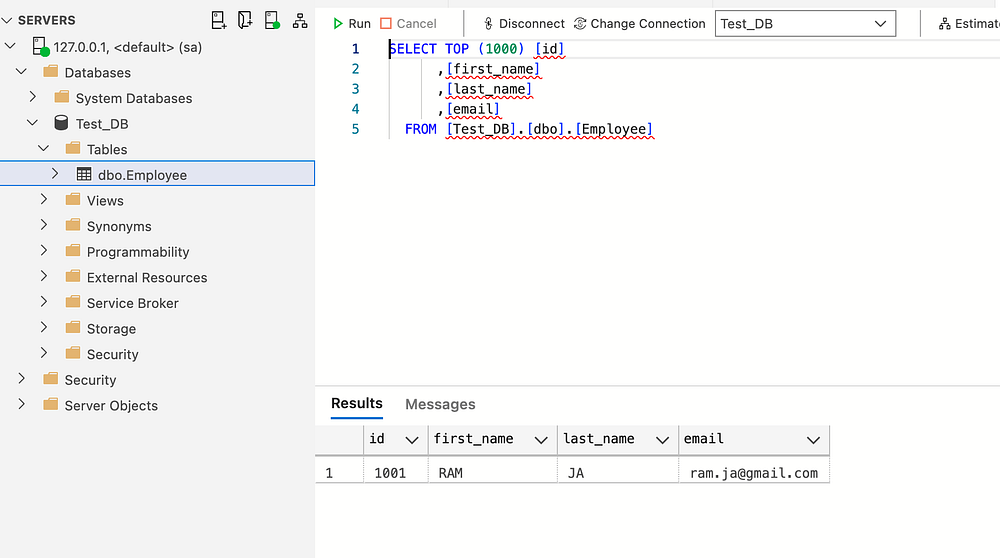
Task: Open the first_name column filter dropdown
Action: coord(541,439)
